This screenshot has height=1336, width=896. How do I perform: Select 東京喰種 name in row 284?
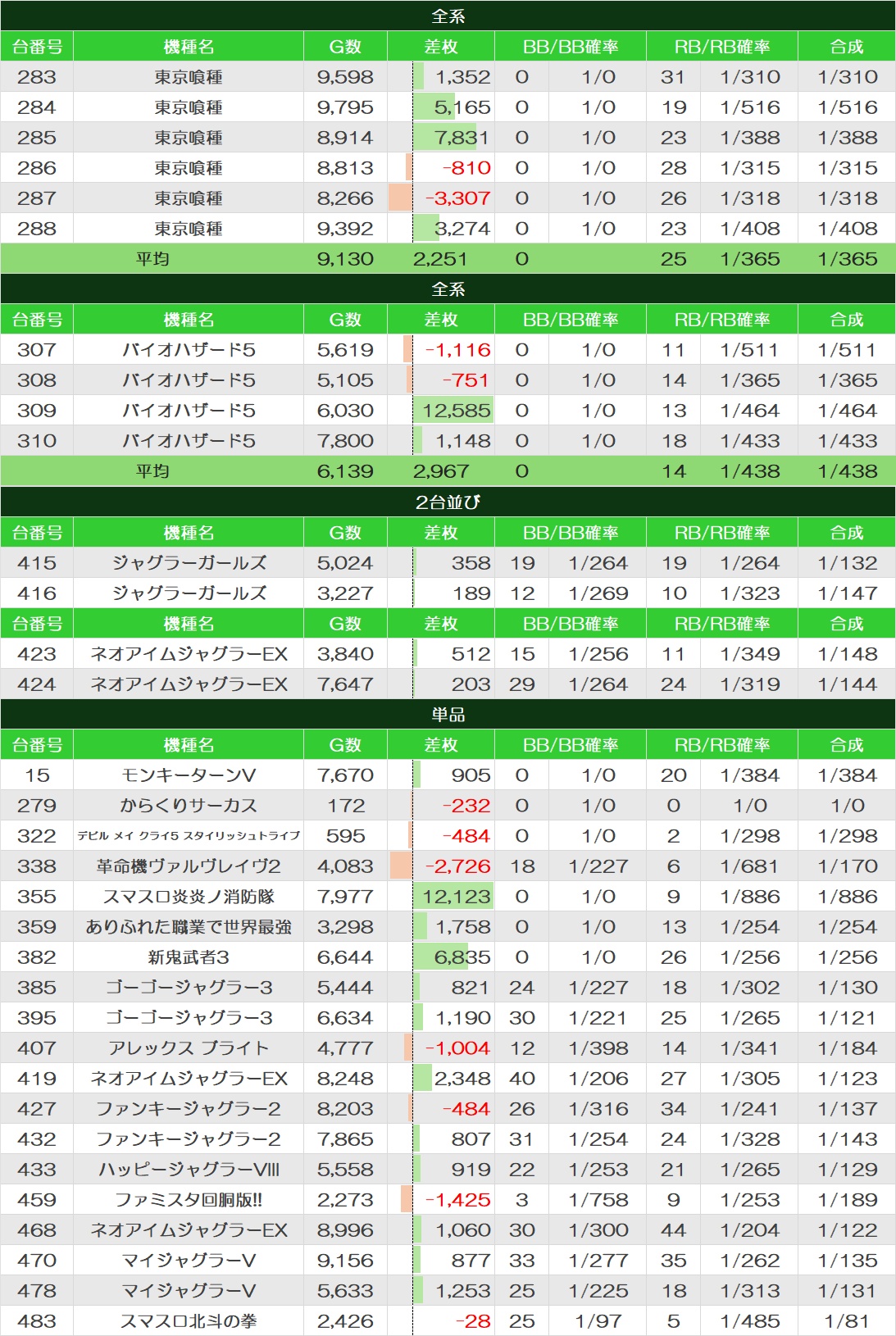click(x=189, y=107)
